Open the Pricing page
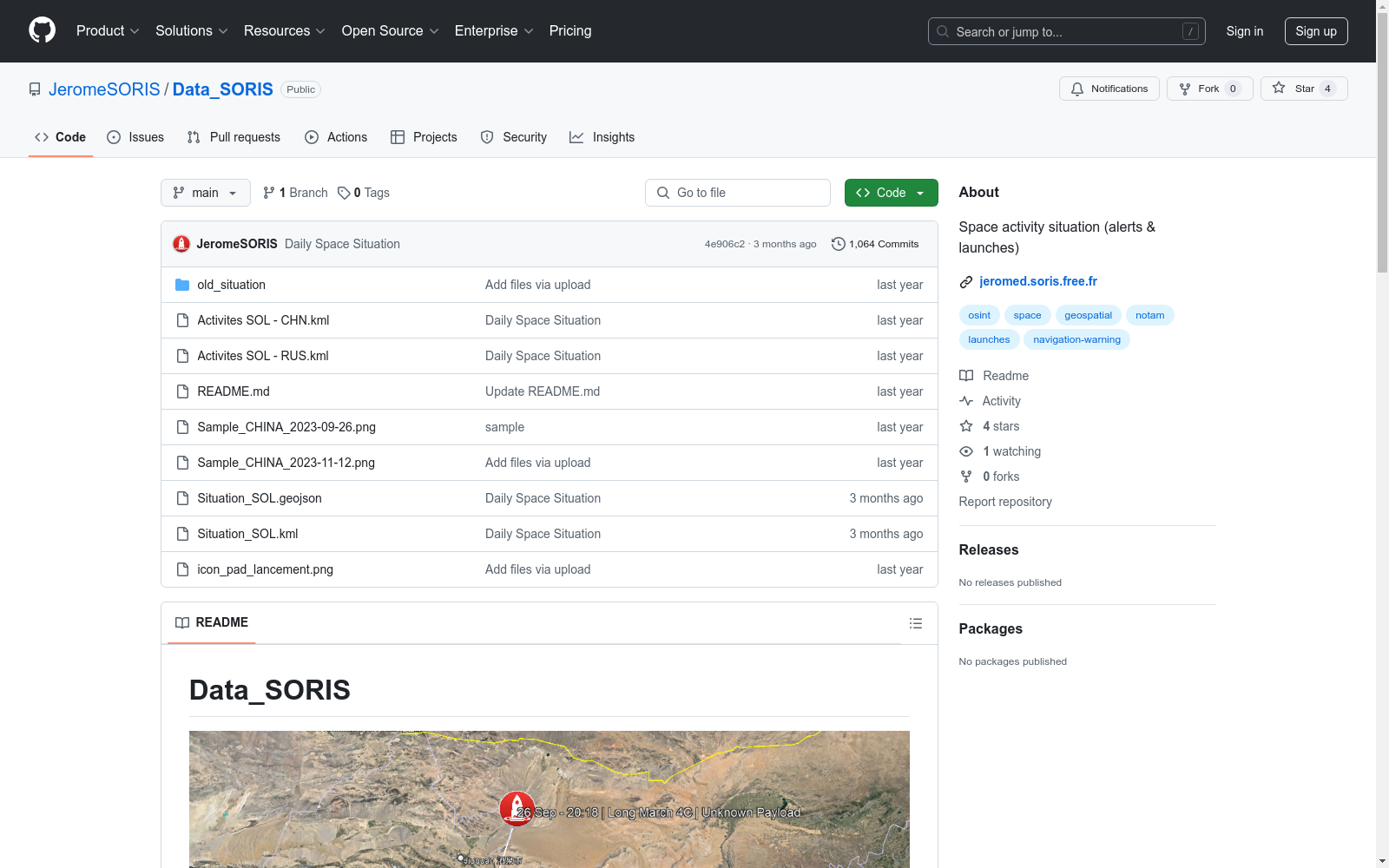The height and width of the screenshot is (868, 1389). click(x=570, y=31)
